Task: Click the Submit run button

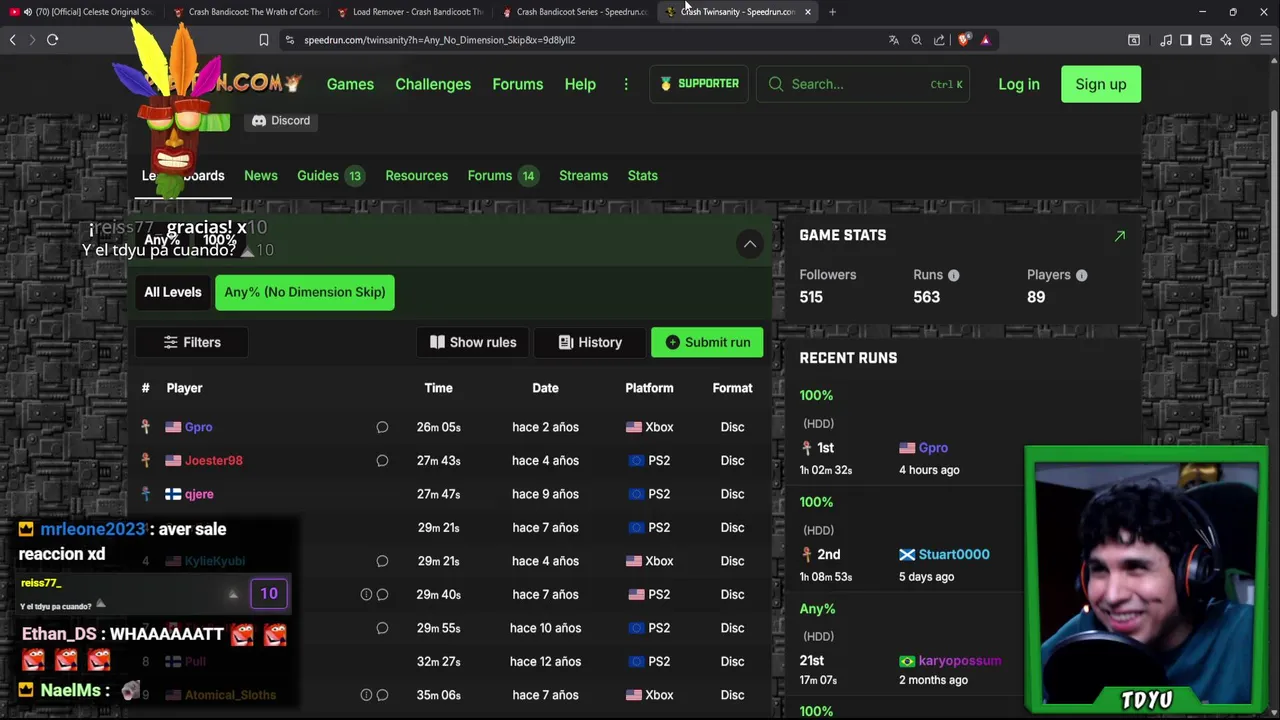Action: [x=707, y=342]
